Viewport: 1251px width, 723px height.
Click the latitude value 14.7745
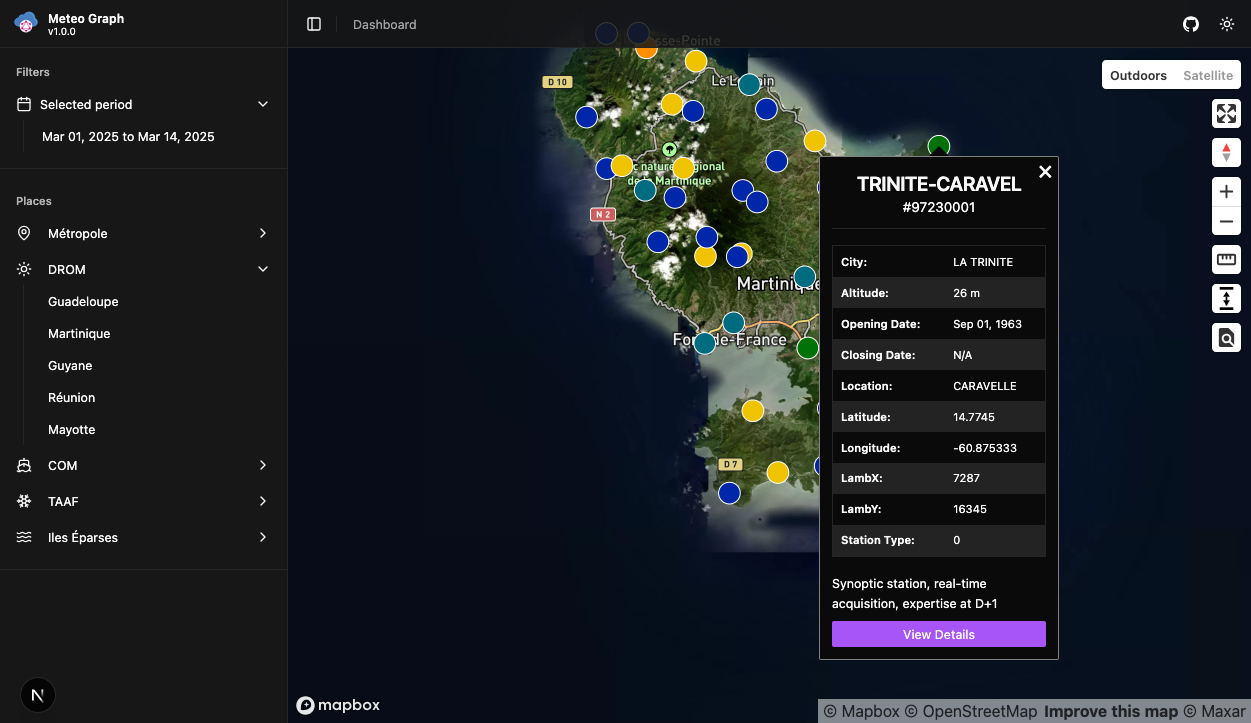point(974,417)
